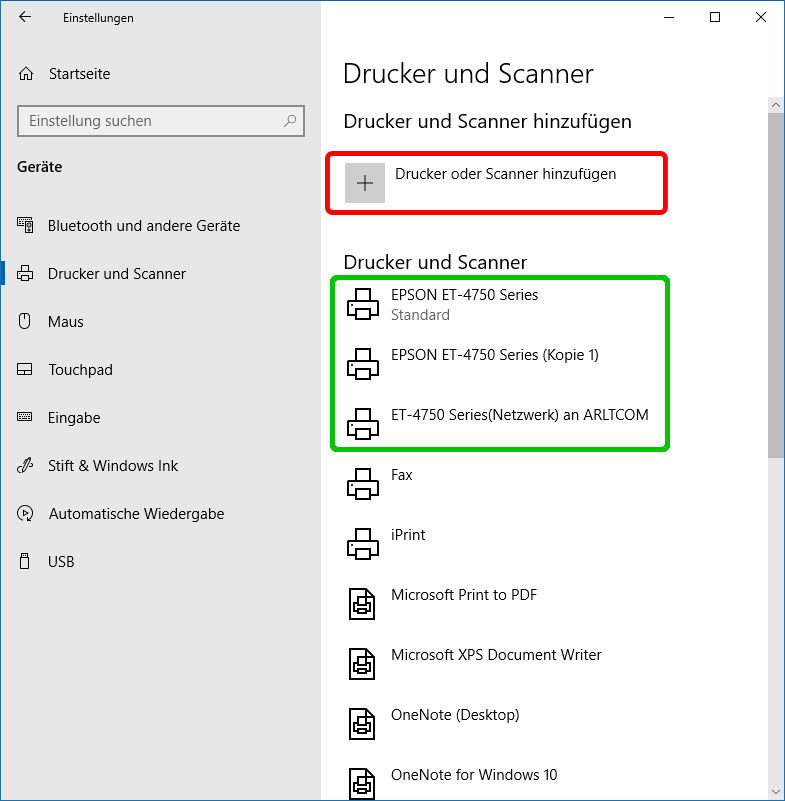Open Touchpad settings page

pos(80,370)
